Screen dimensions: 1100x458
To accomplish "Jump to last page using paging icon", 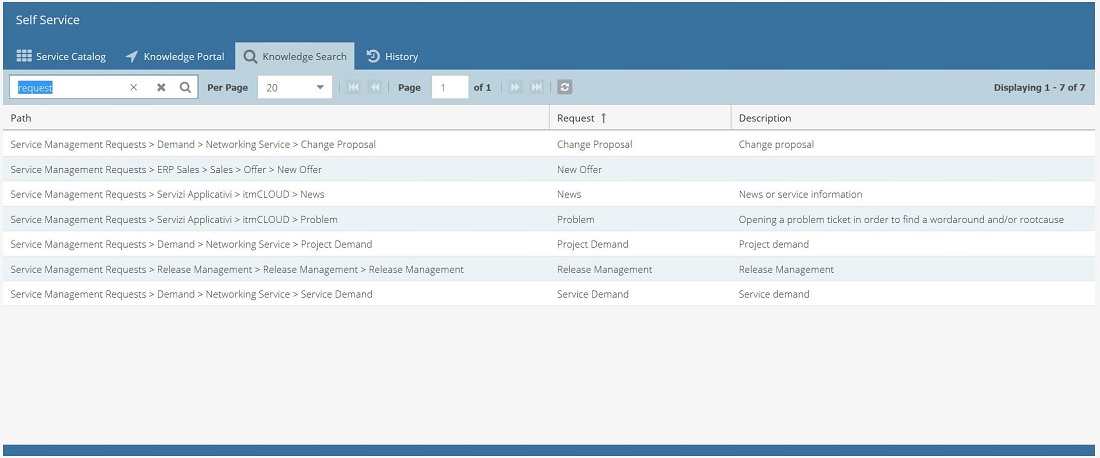I will [537, 88].
